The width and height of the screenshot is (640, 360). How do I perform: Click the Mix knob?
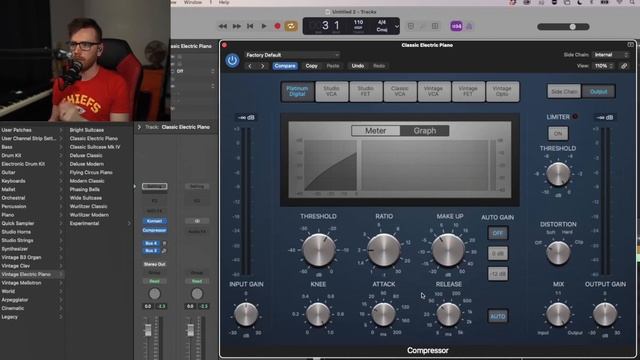tap(558, 314)
